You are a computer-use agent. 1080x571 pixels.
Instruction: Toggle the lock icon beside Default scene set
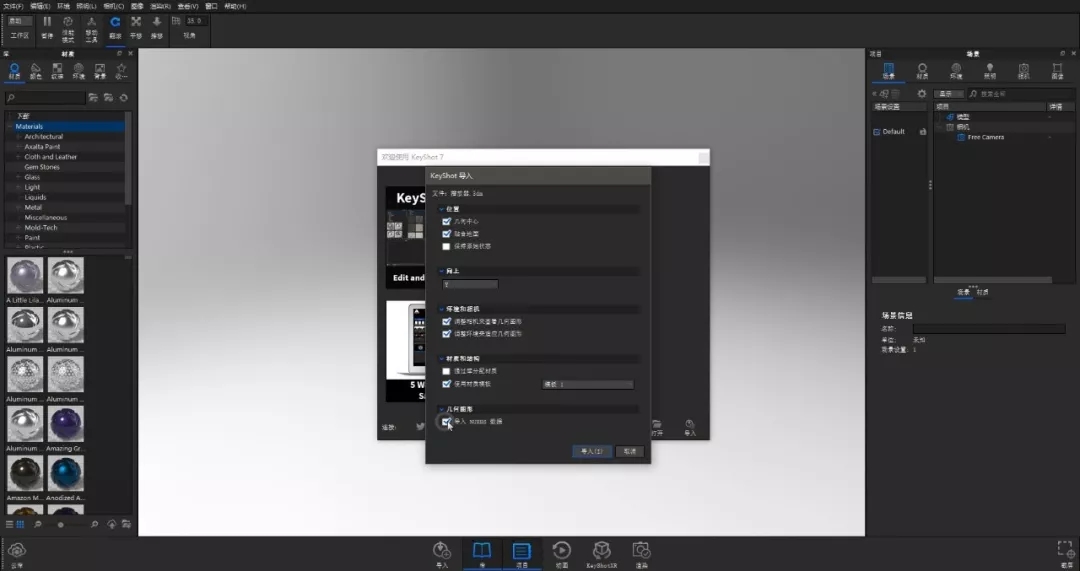[922, 132]
